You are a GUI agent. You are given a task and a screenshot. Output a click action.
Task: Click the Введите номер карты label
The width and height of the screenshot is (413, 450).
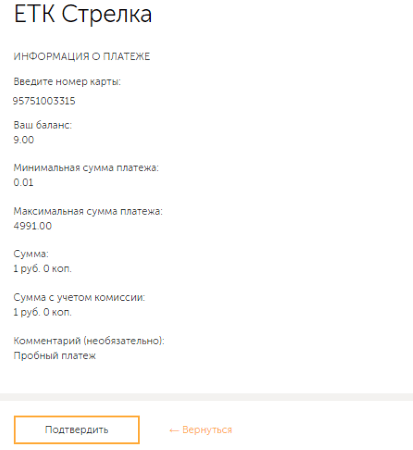(67, 81)
